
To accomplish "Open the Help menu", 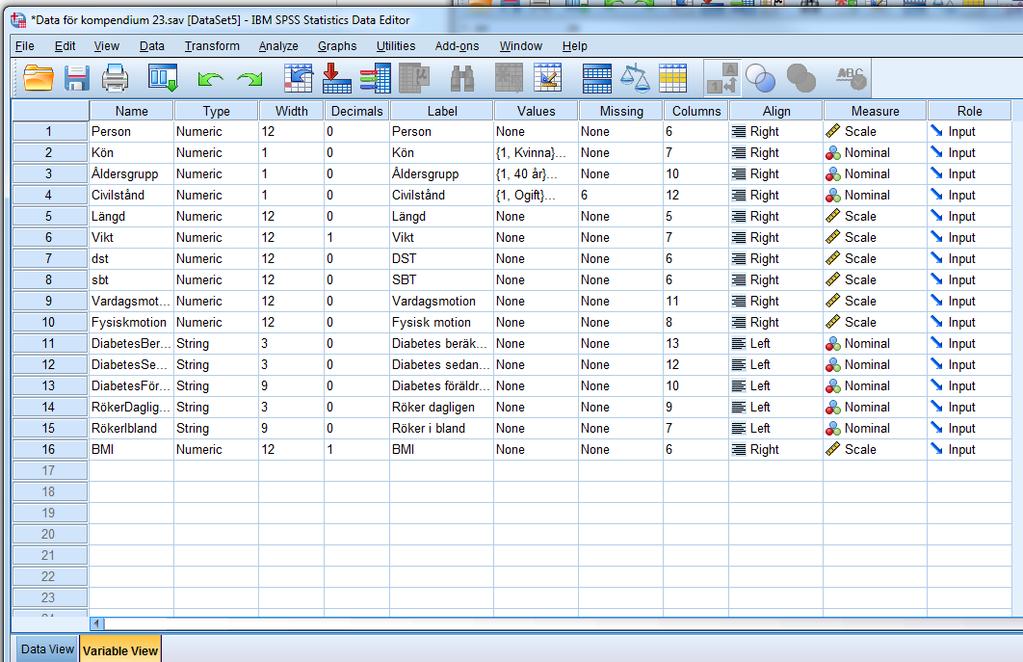I will point(575,46).
